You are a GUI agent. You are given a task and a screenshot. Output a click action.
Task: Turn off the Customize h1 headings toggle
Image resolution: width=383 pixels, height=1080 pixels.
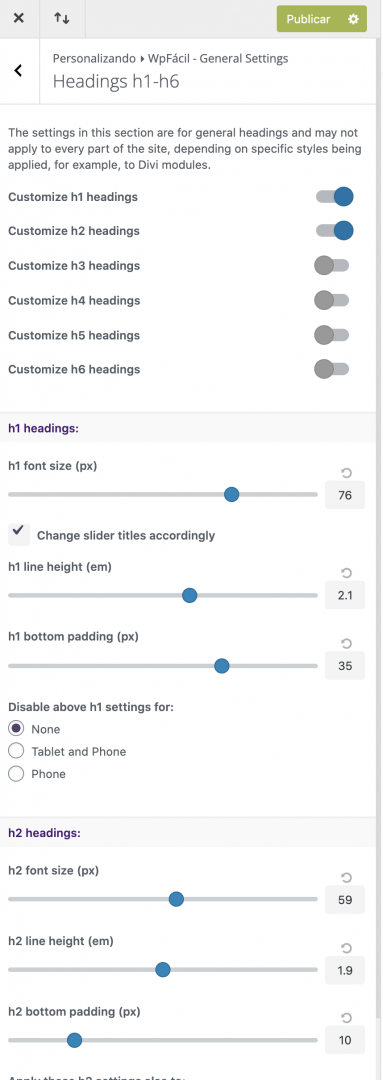pyautogui.click(x=334, y=197)
